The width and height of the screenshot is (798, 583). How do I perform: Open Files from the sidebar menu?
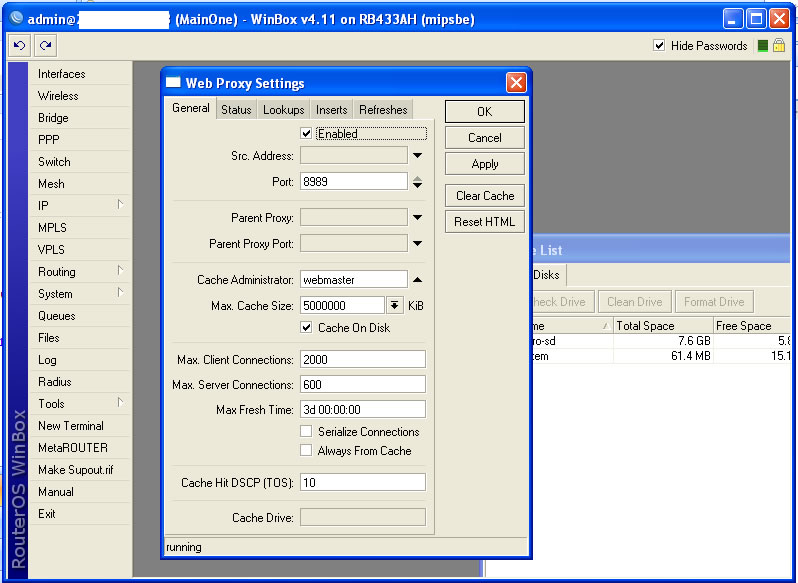click(80, 337)
